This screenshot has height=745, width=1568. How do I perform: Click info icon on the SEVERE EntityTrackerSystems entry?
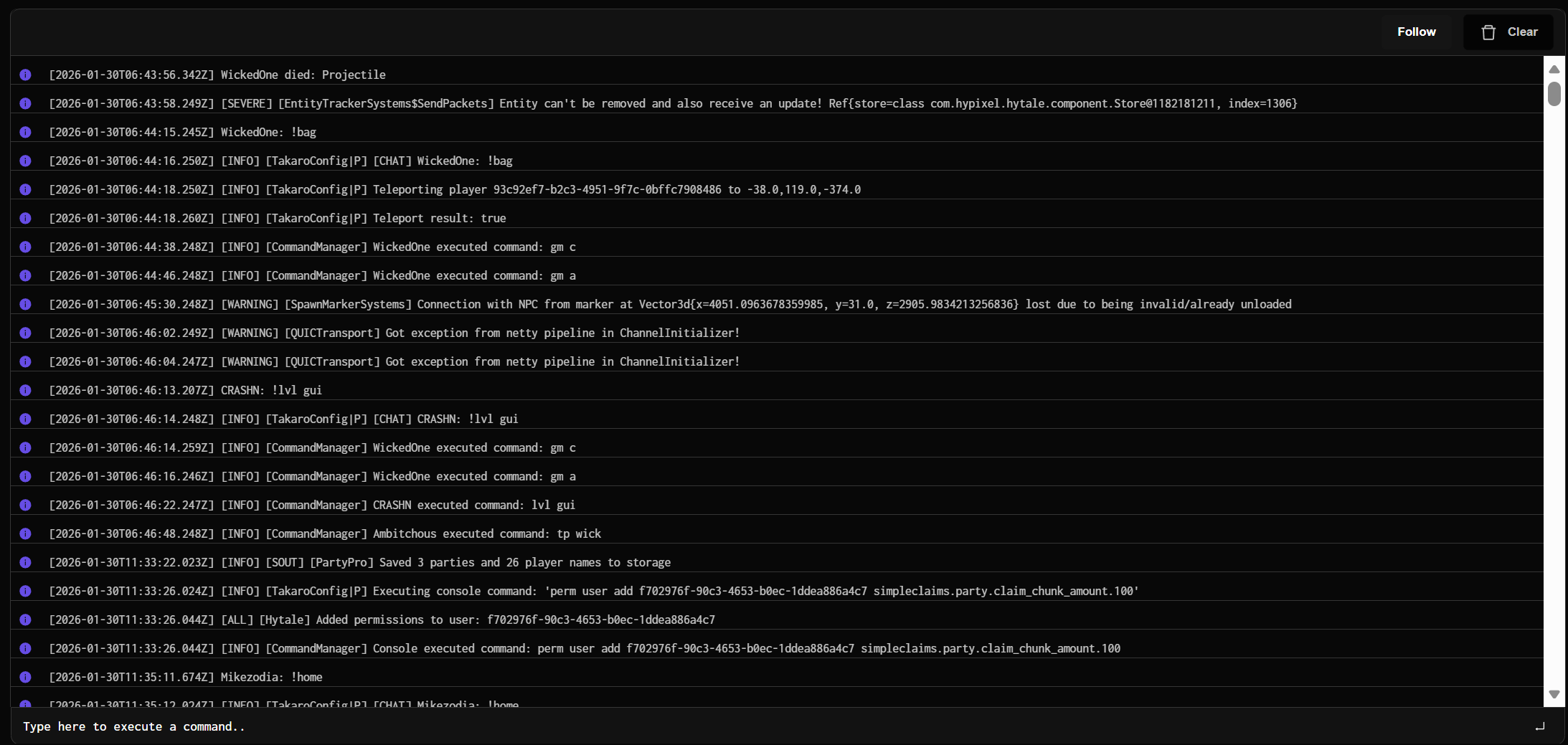pyautogui.click(x=25, y=103)
